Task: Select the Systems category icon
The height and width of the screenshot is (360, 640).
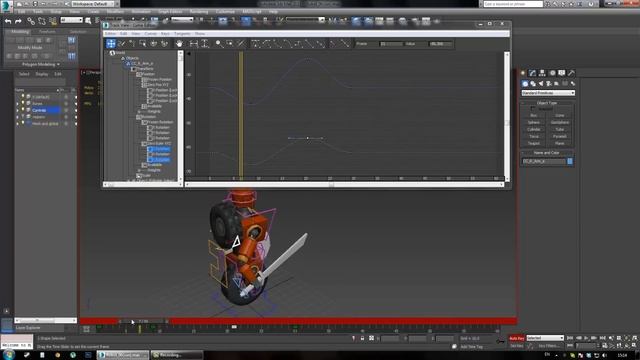Action: tap(573, 84)
